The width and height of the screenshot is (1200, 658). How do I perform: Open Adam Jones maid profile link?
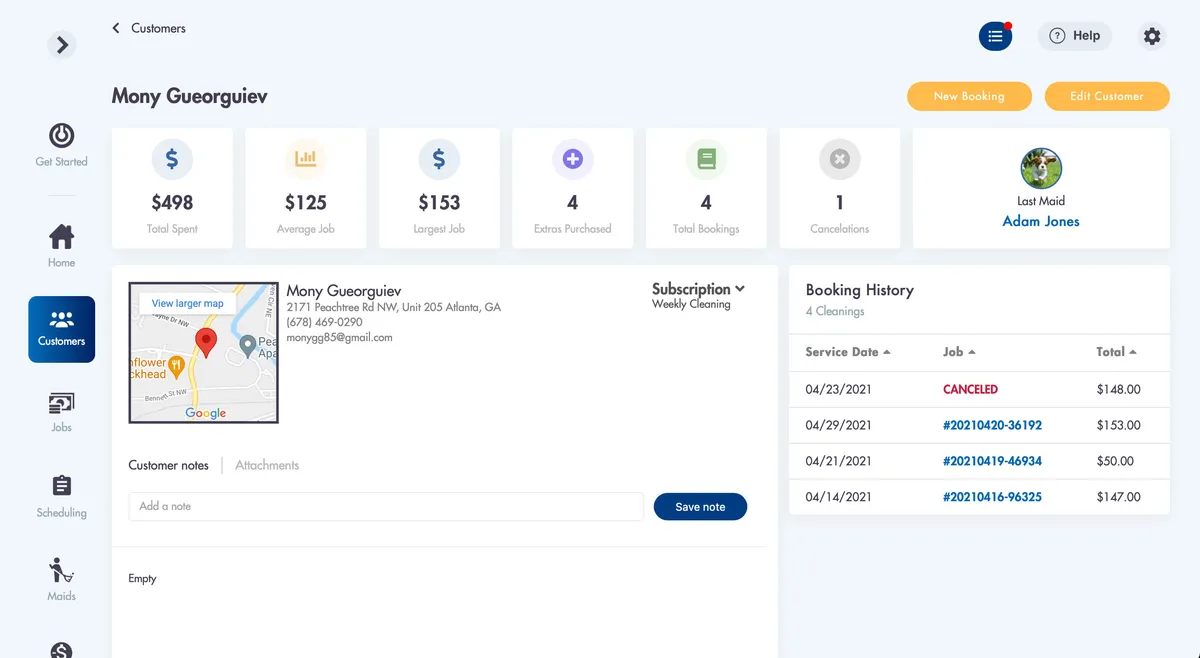click(1041, 221)
